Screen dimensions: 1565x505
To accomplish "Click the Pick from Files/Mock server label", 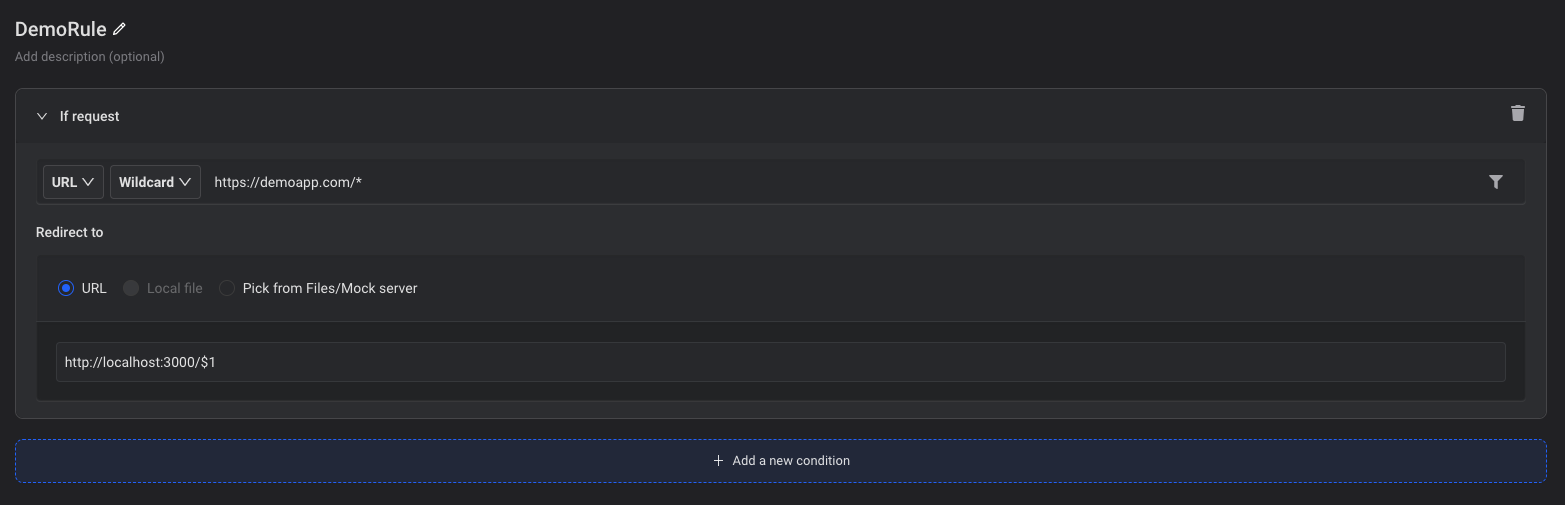I will click(330, 288).
